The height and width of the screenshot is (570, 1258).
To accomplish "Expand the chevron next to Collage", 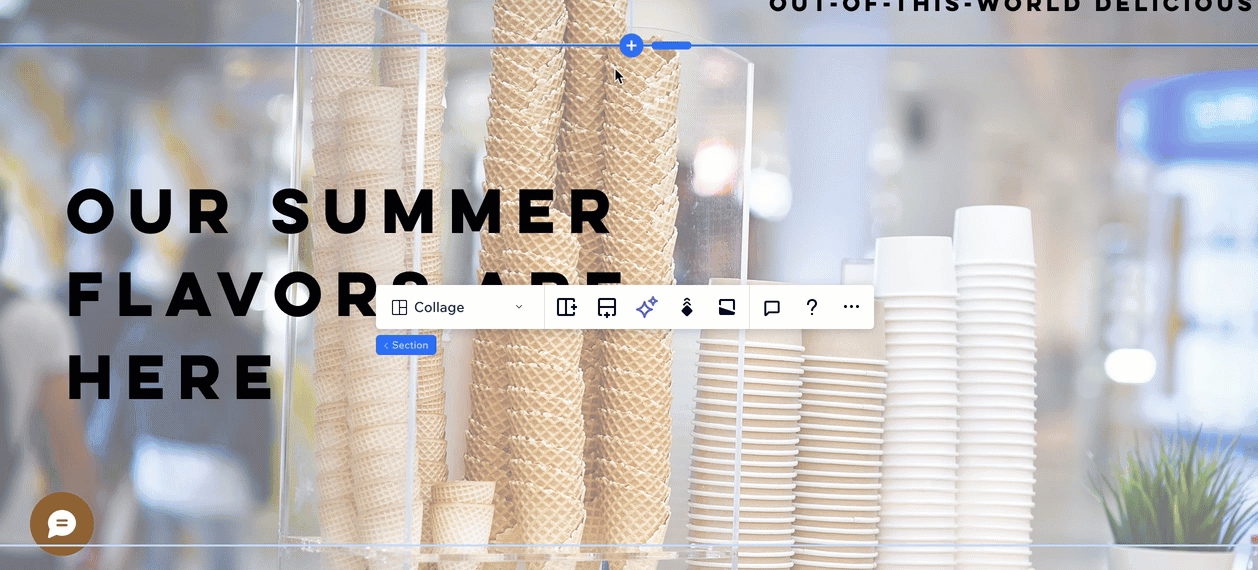I will tap(519, 307).
